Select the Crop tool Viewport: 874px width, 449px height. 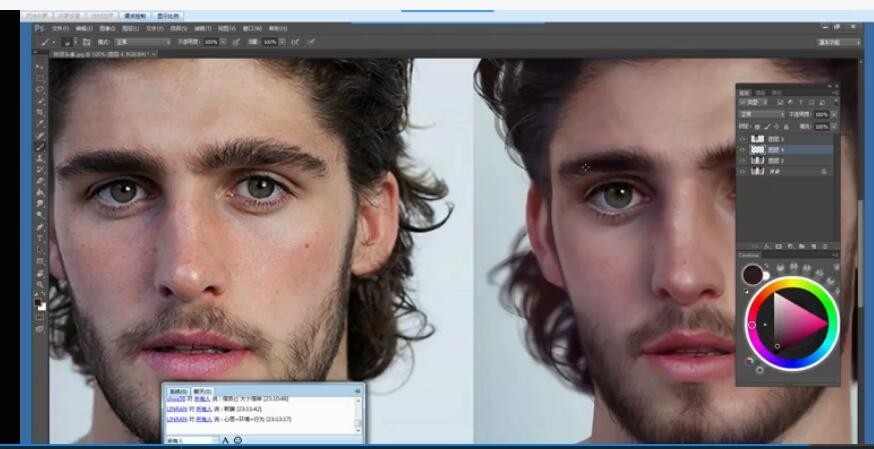[40, 112]
